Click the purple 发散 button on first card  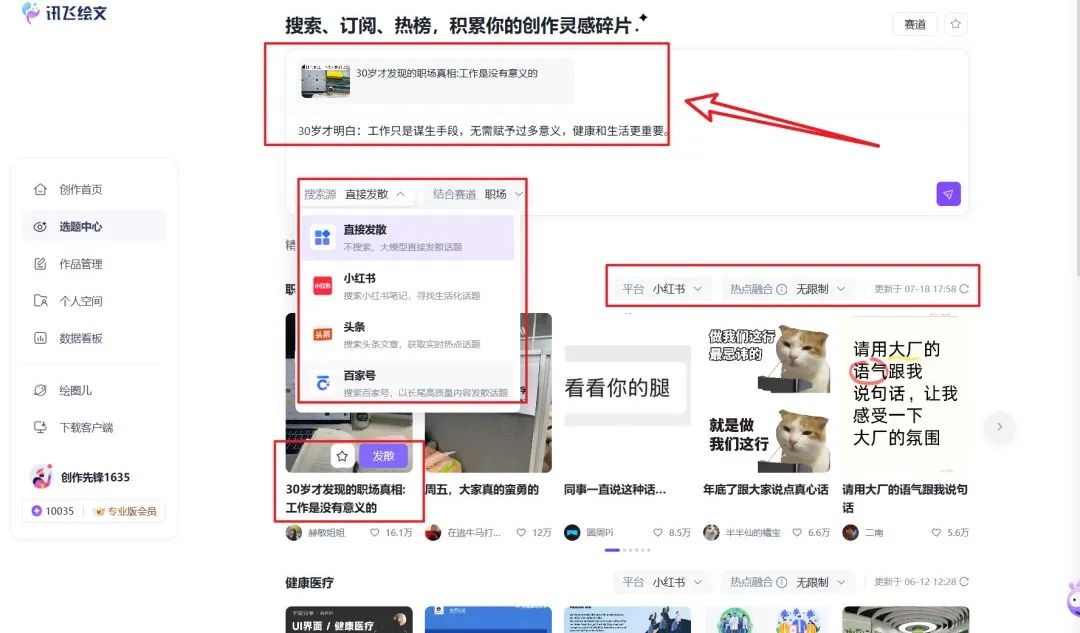click(x=383, y=456)
